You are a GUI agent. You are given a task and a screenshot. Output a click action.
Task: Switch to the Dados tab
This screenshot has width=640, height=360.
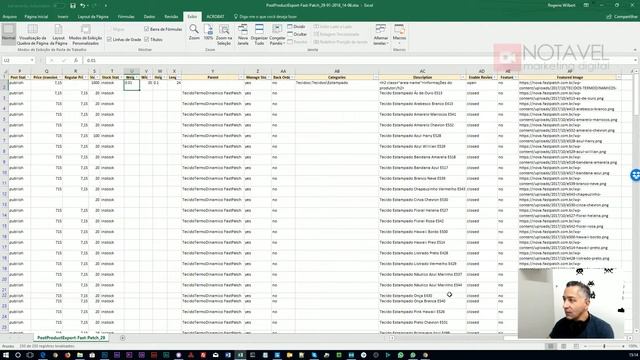tap(149, 17)
